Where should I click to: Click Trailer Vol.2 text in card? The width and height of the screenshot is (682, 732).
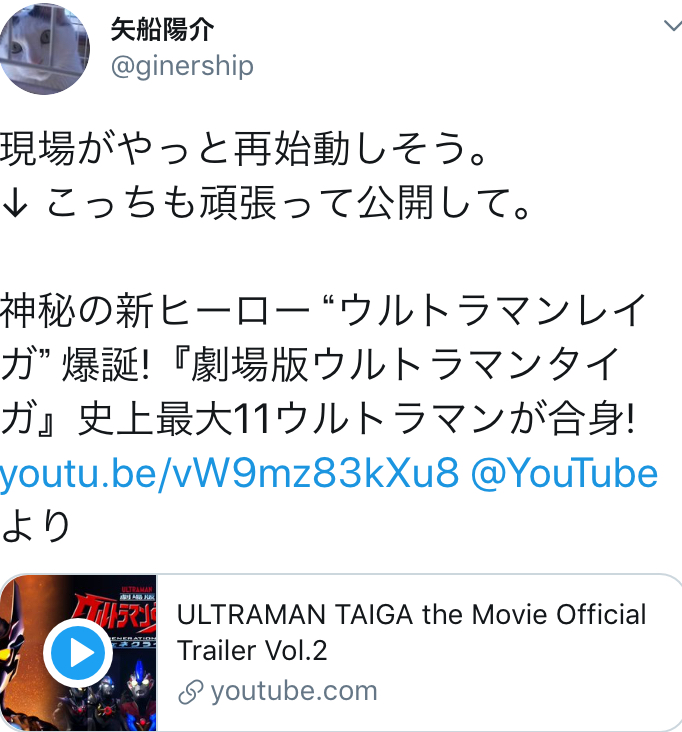click(252, 650)
